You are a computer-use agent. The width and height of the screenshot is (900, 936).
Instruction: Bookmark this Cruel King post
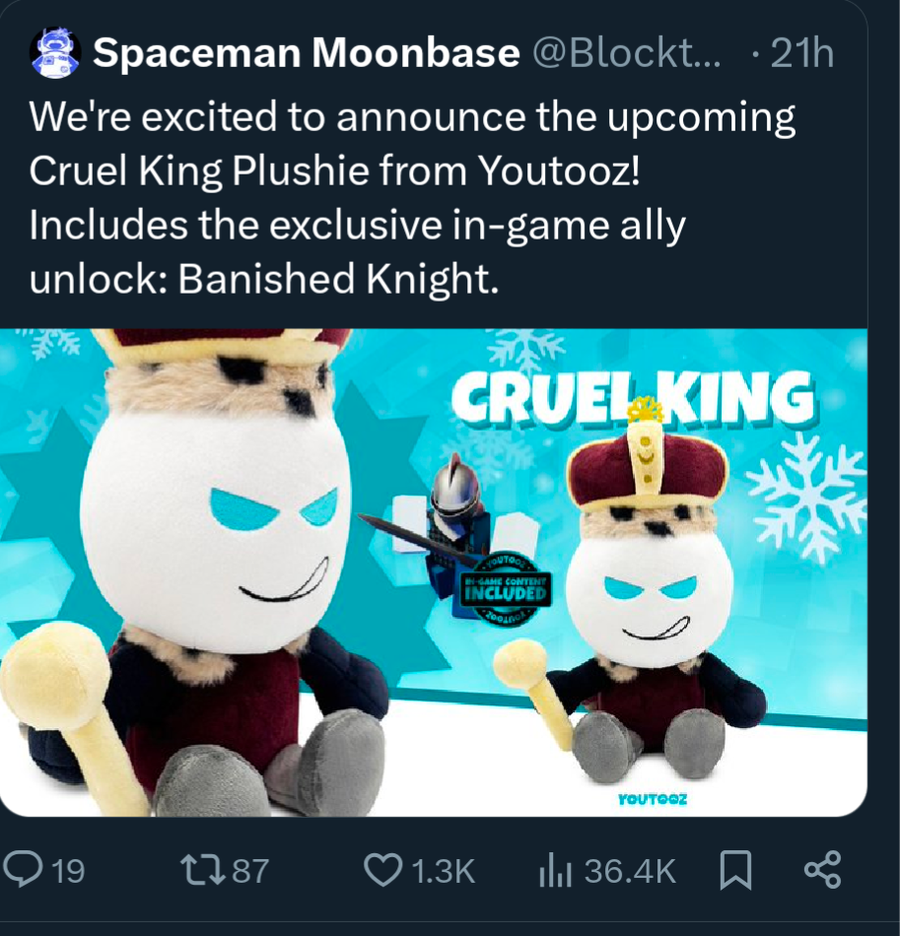tap(735, 870)
